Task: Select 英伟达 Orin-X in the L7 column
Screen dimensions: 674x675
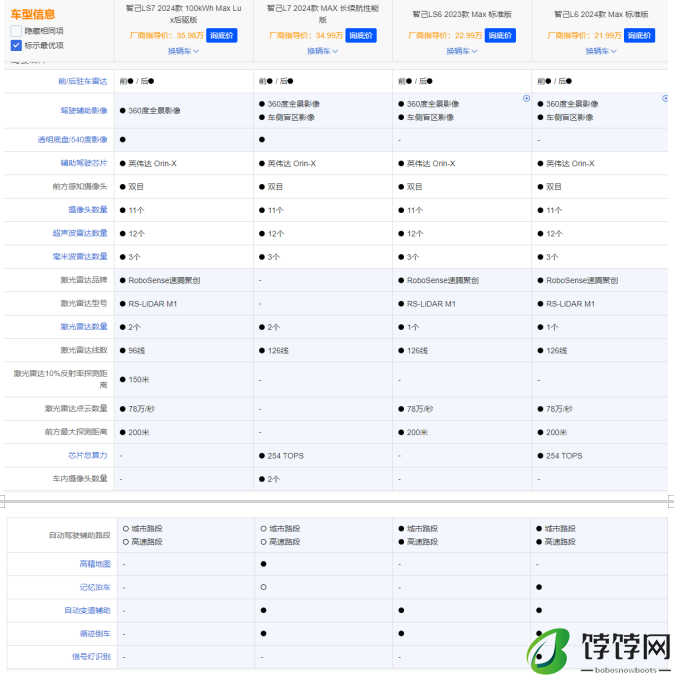Action: tap(291, 163)
